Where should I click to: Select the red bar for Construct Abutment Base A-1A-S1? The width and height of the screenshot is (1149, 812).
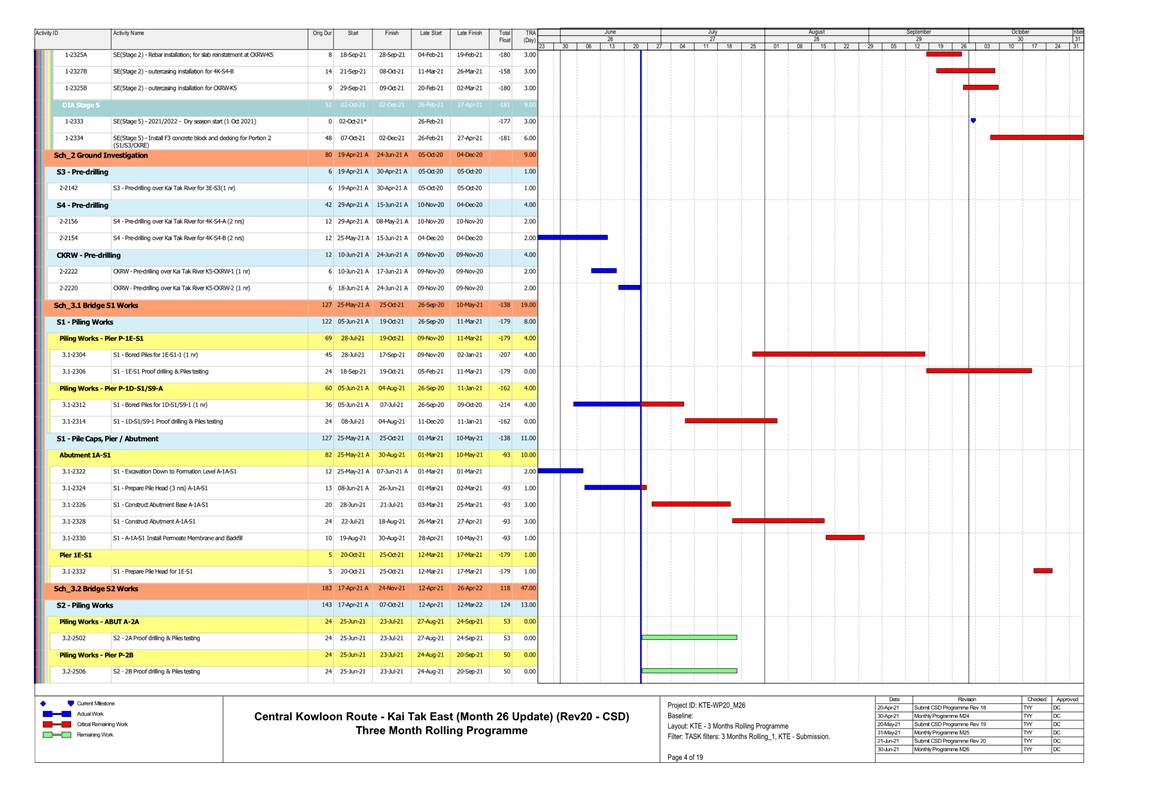tap(691, 504)
